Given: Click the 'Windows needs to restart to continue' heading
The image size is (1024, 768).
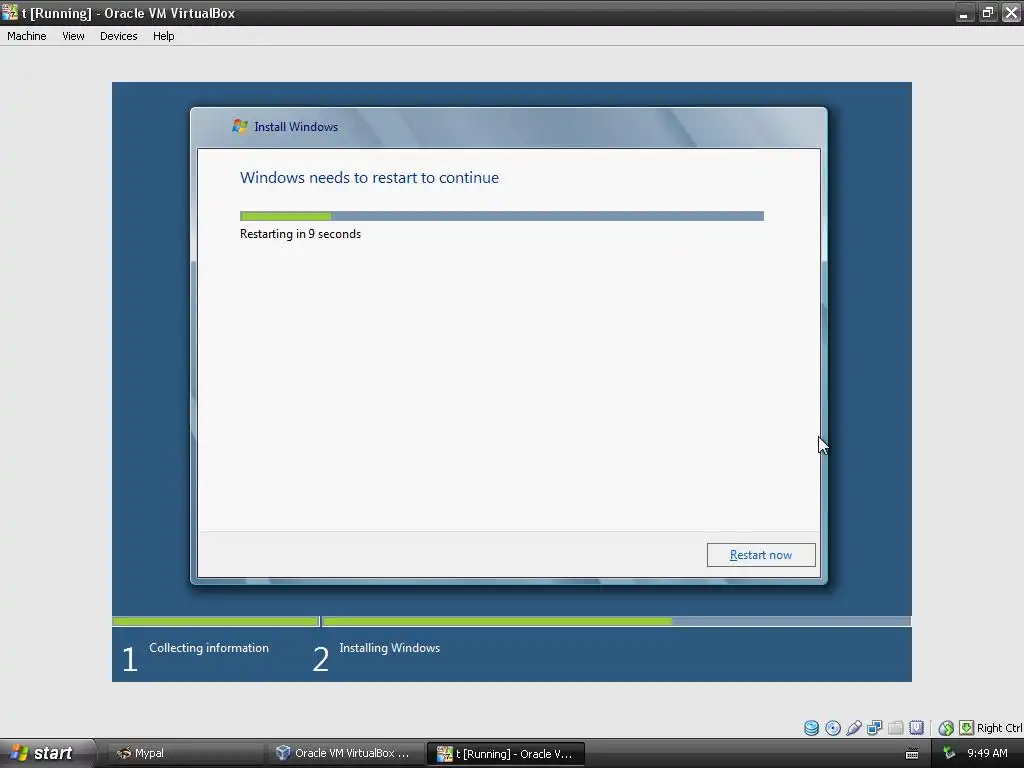Looking at the screenshot, I should pos(370,178).
